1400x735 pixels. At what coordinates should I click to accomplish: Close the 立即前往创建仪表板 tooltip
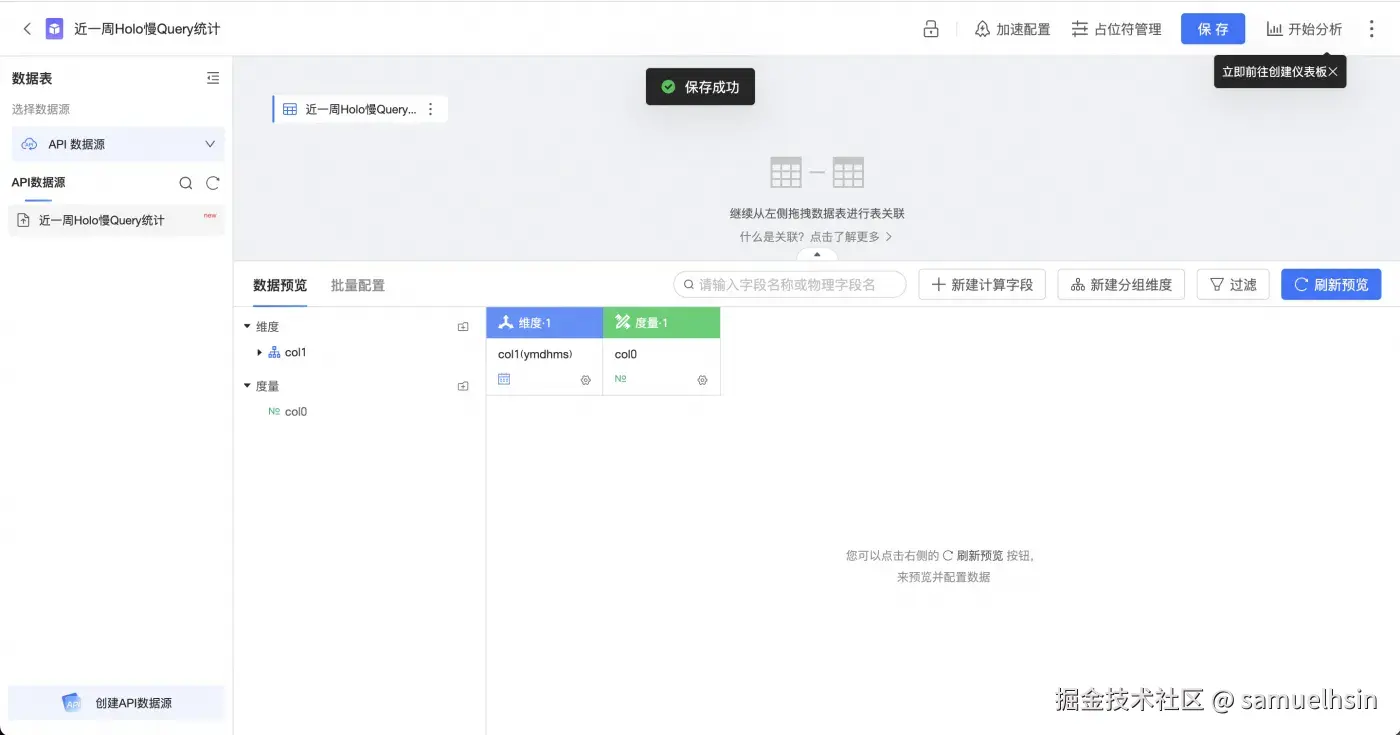[1333, 72]
